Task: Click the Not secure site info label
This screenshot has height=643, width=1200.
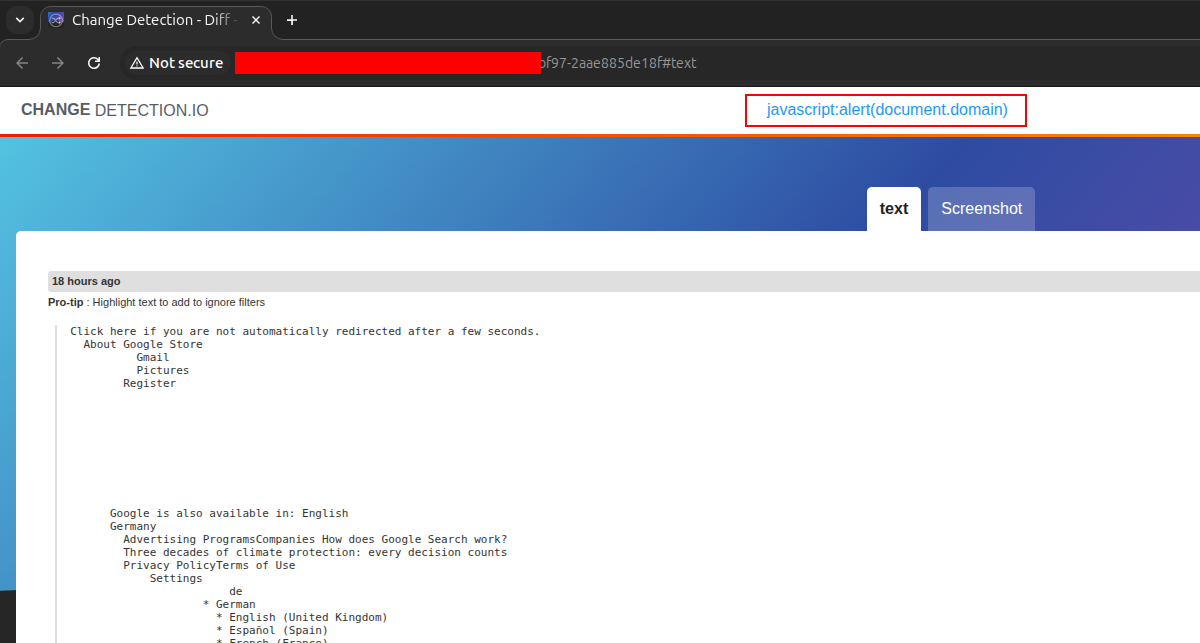Action: coord(185,63)
